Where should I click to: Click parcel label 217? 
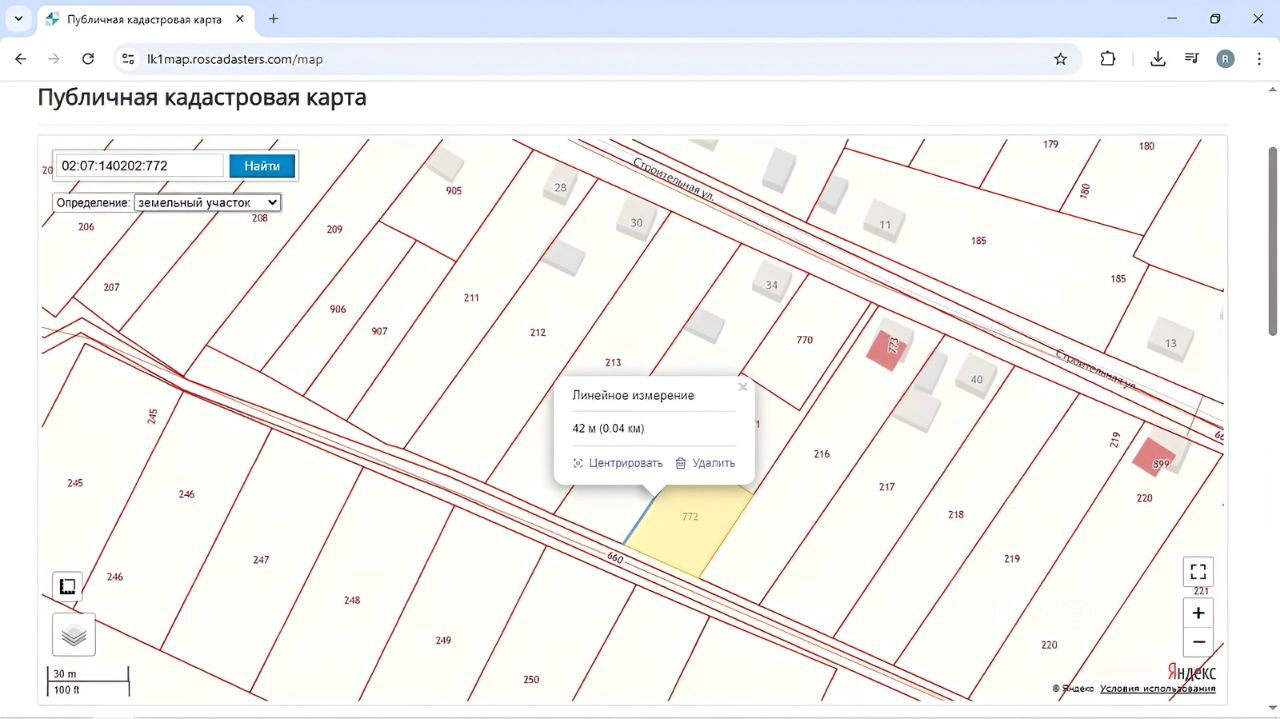coord(887,487)
